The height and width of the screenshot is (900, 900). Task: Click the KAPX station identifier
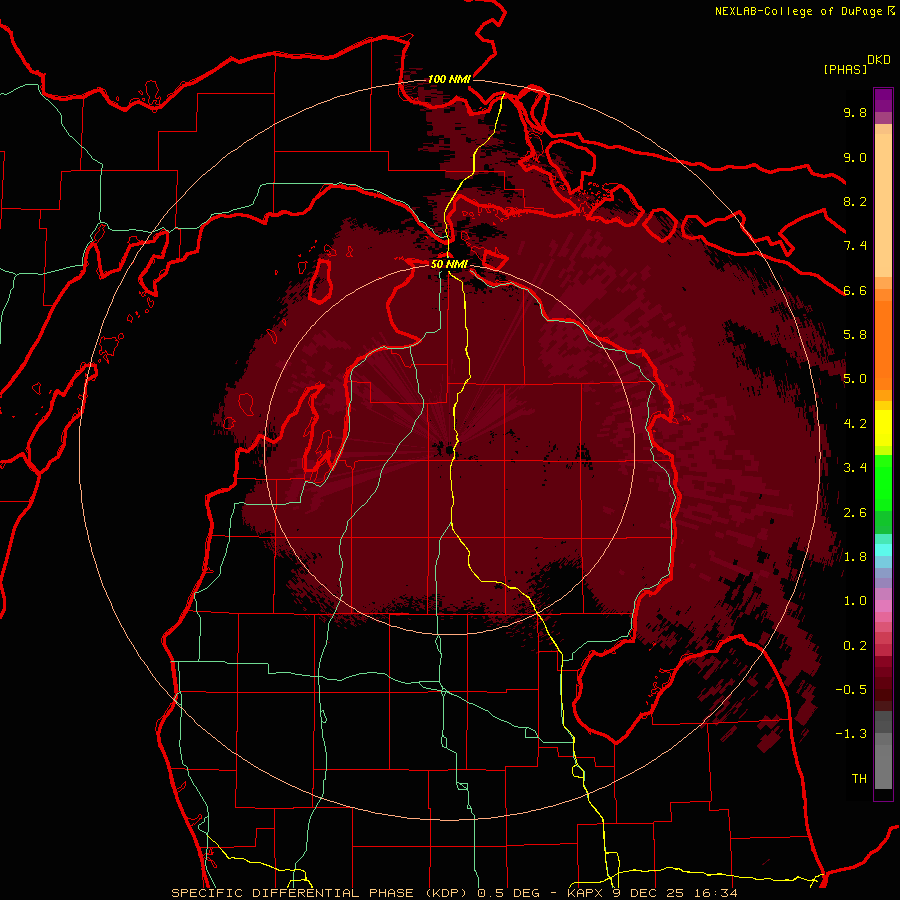pos(587,893)
